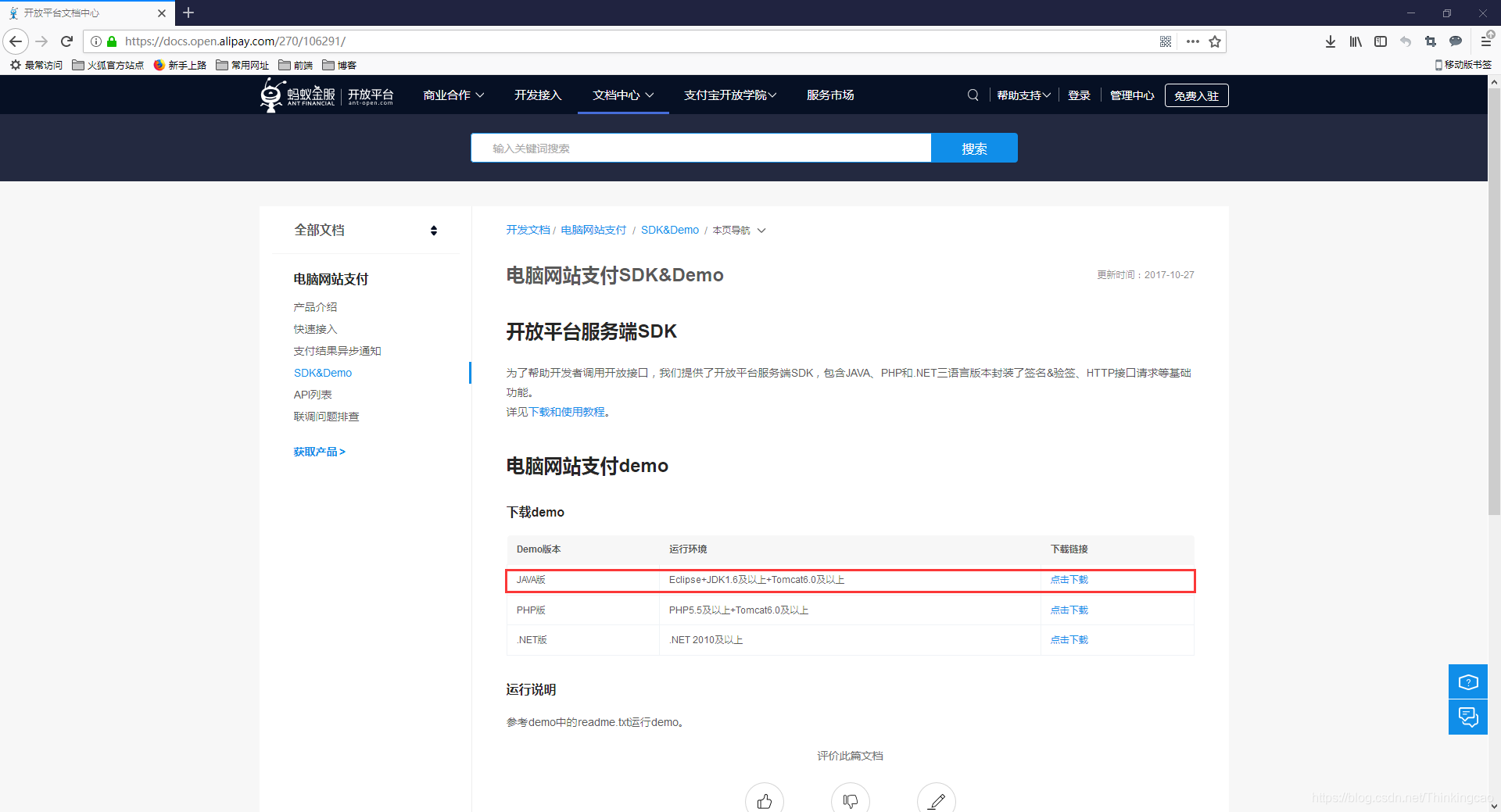Click 点击下载 for the .NET版 demo
Screen dimensions: 1501x812
click(1069, 640)
